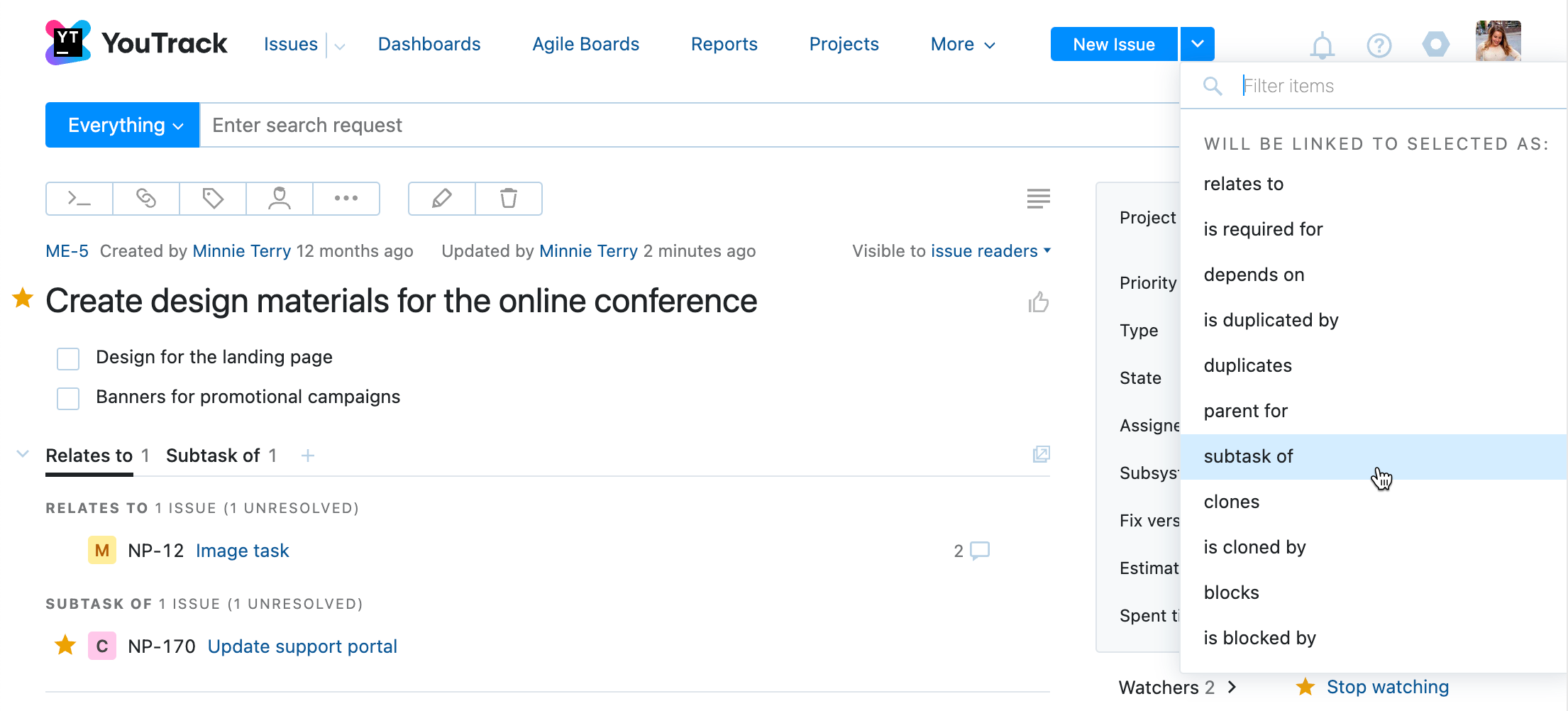This screenshot has height=711, width=1568.
Task: Collapse the Relates to links section
Action: point(22,455)
